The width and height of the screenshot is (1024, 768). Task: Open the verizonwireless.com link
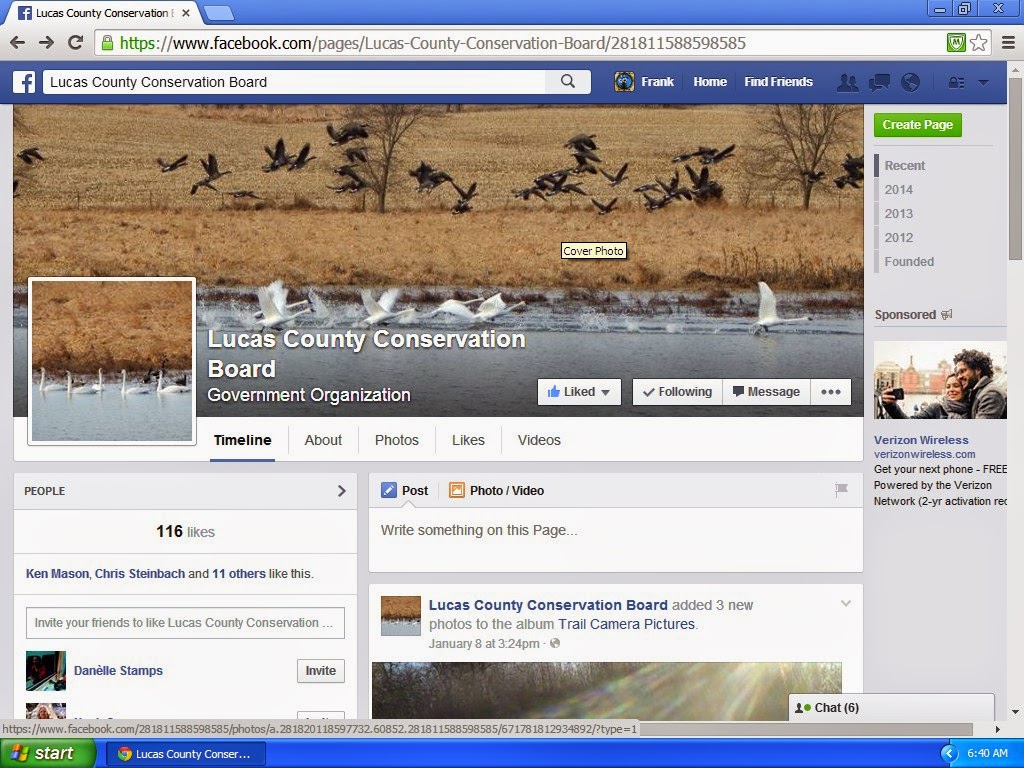(x=924, y=455)
